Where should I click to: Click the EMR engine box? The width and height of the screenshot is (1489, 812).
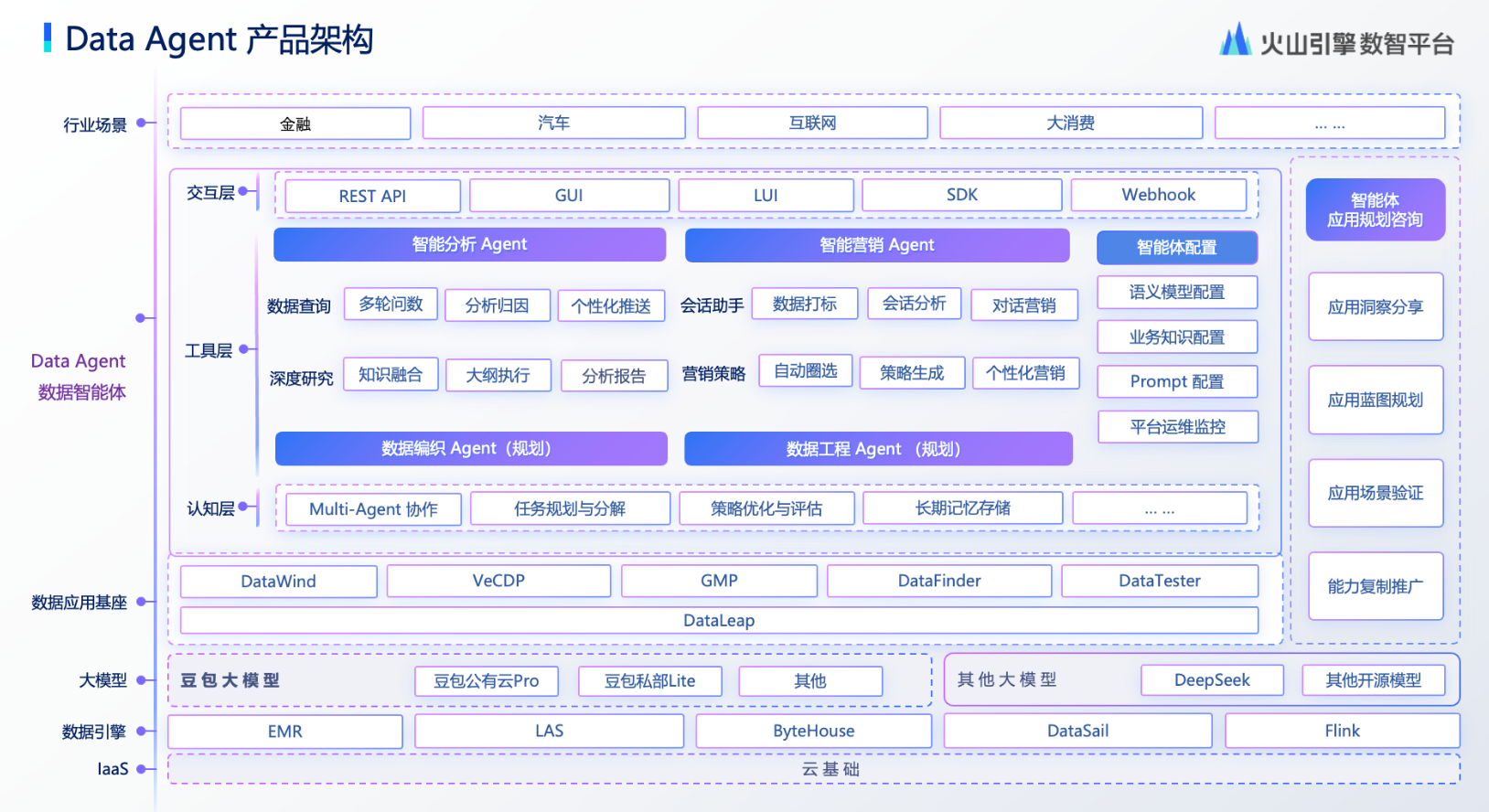pyautogui.click(x=284, y=732)
